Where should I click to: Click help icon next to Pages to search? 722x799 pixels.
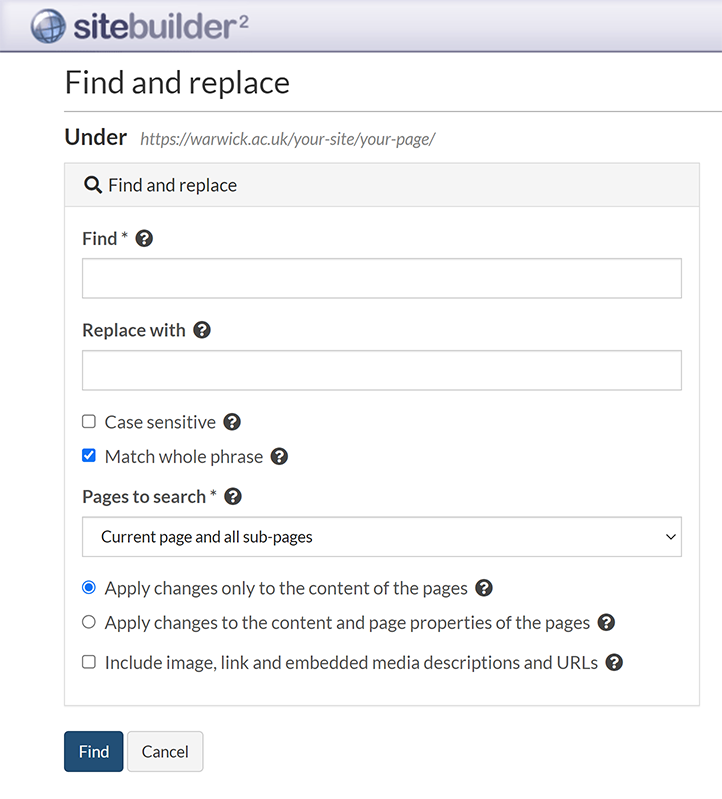click(x=233, y=496)
